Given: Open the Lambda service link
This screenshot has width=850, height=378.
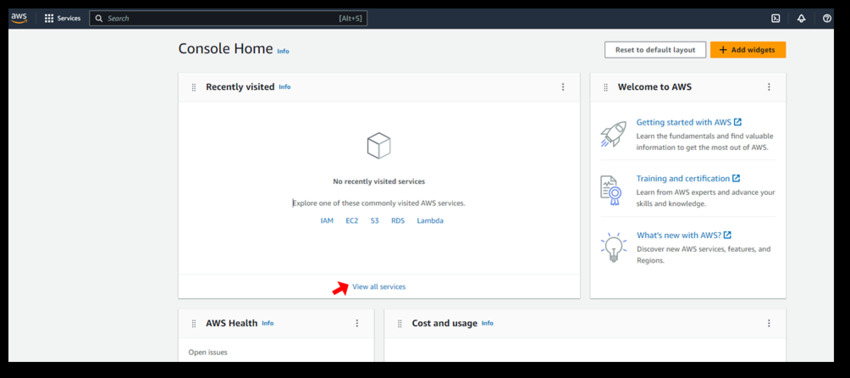Looking at the screenshot, I should (x=430, y=221).
